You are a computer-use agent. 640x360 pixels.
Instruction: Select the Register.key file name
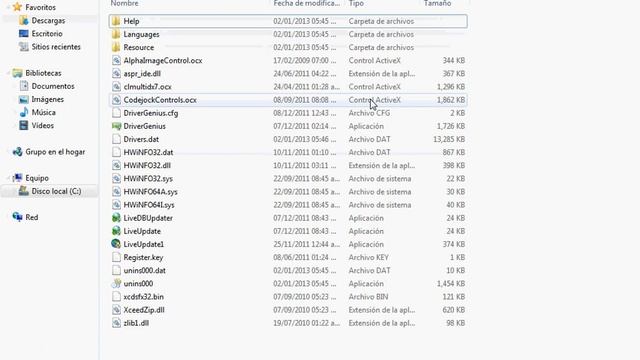143,257
